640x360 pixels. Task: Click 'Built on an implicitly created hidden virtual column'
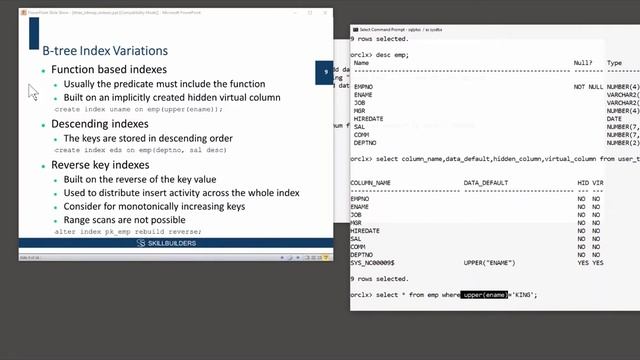(x=172, y=98)
